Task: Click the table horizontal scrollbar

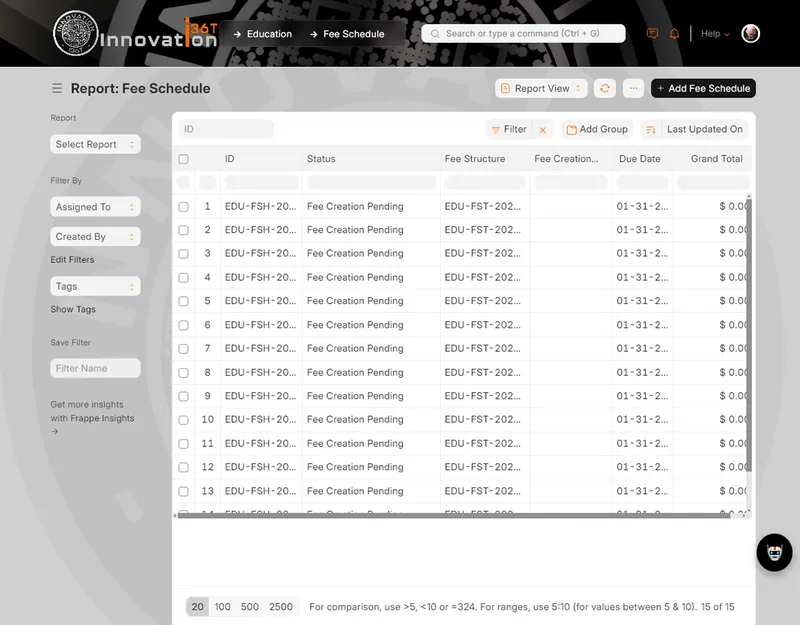Action: click(454, 515)
